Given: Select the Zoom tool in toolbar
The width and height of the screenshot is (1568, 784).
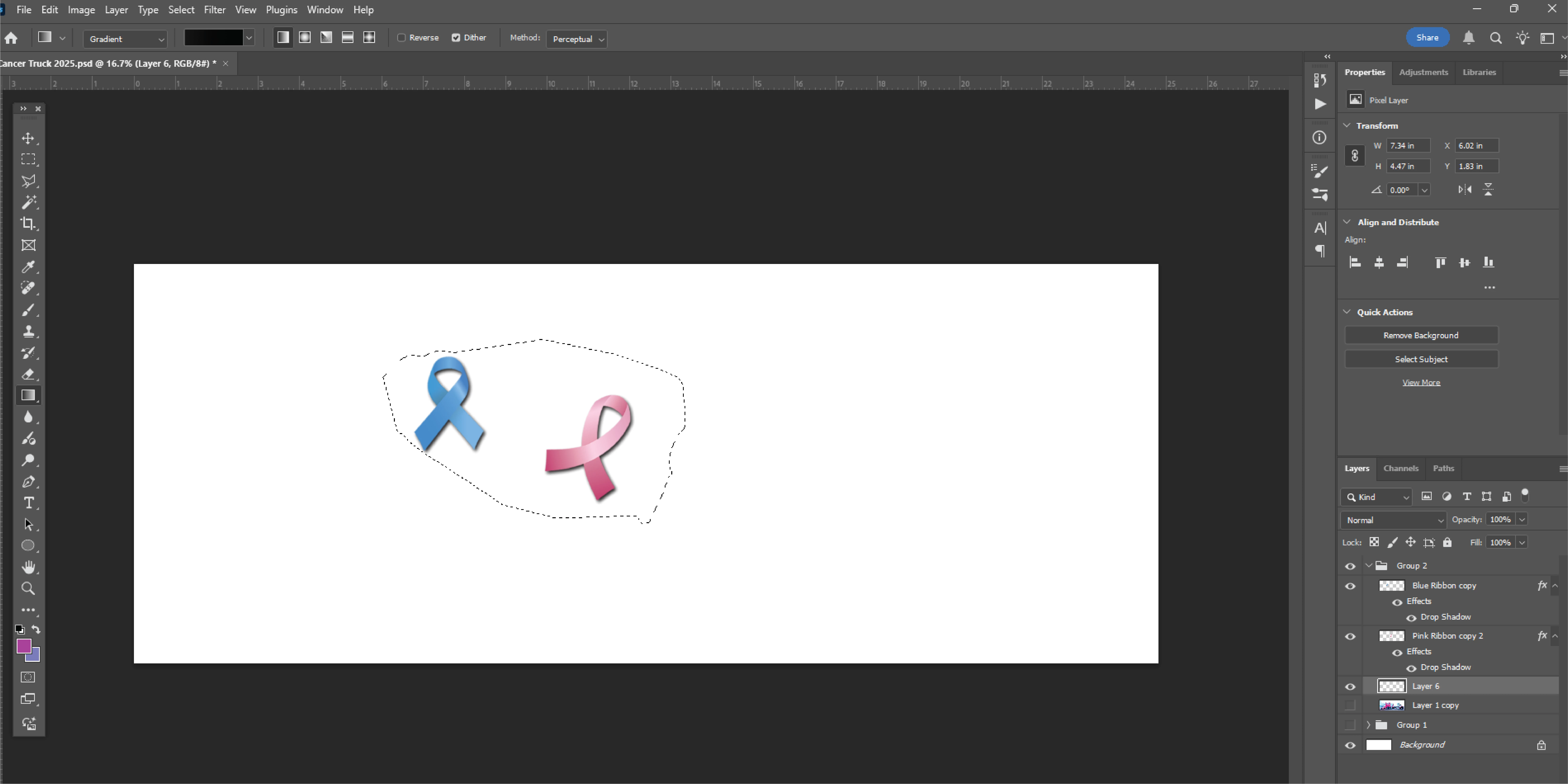Looking at the screenshot, I should 28,588.
